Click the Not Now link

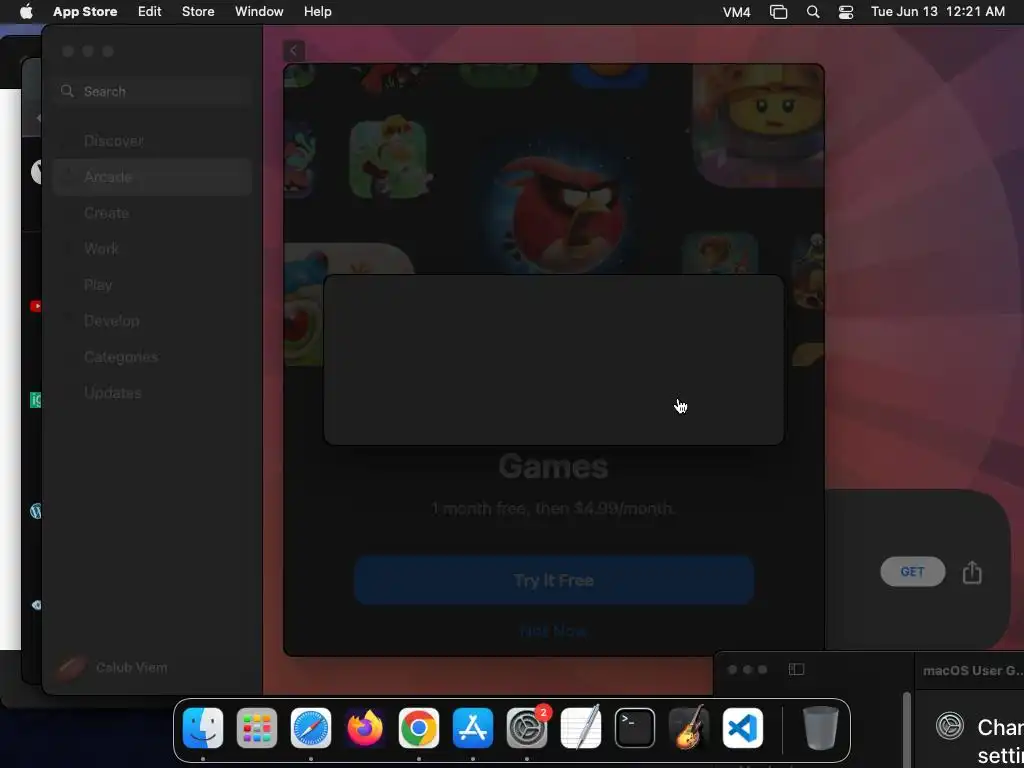click(x=554, y=631)
